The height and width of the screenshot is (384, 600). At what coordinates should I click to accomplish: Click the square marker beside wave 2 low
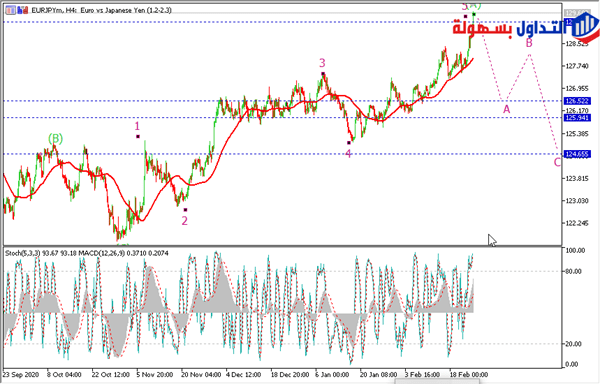point(186,210)
